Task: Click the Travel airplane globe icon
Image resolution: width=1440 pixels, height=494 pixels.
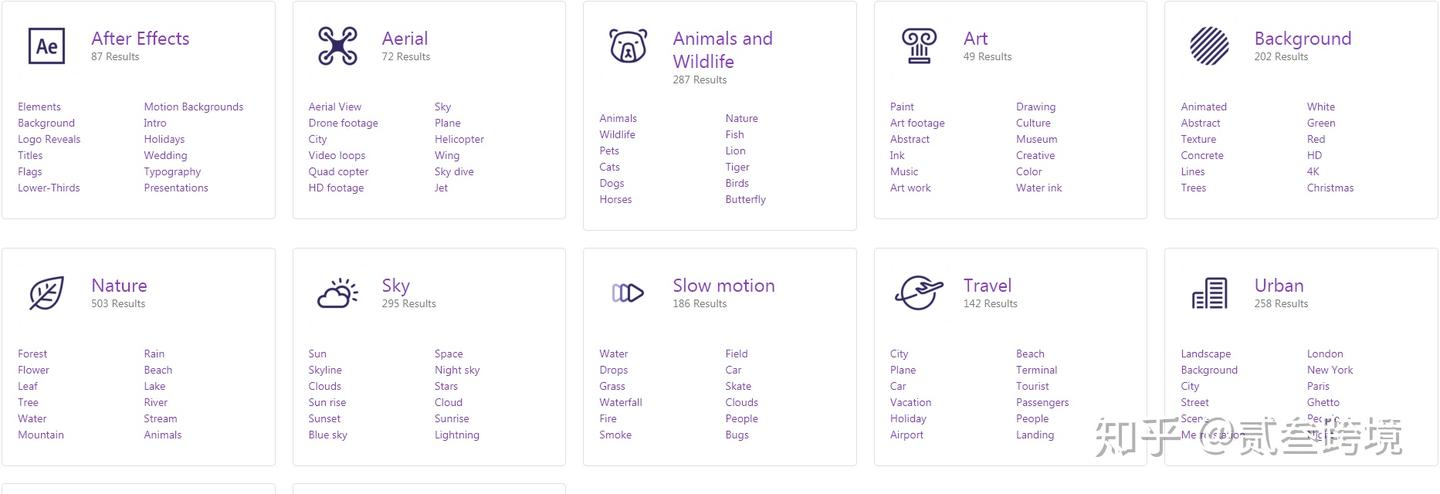Action: point(919,293)
